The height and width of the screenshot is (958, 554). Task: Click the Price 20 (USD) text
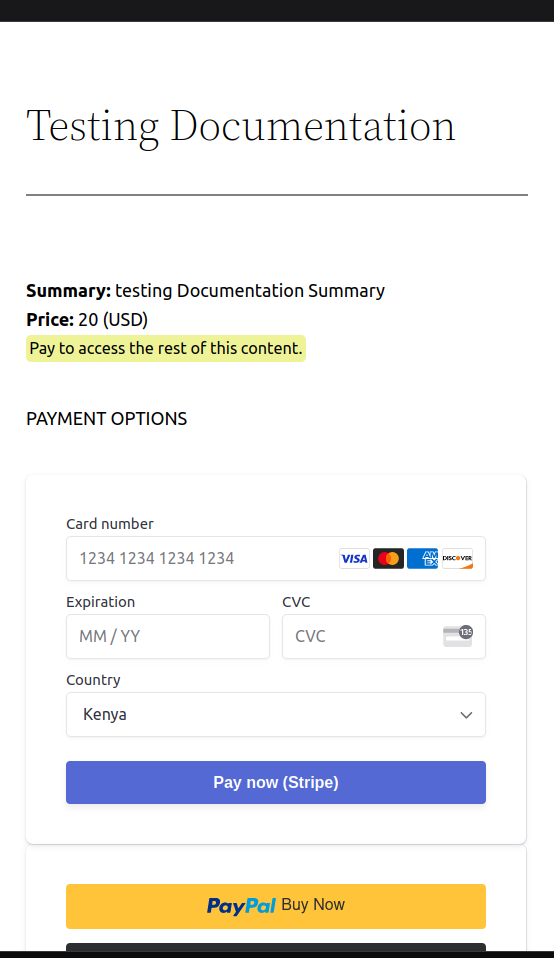[87, 320]
